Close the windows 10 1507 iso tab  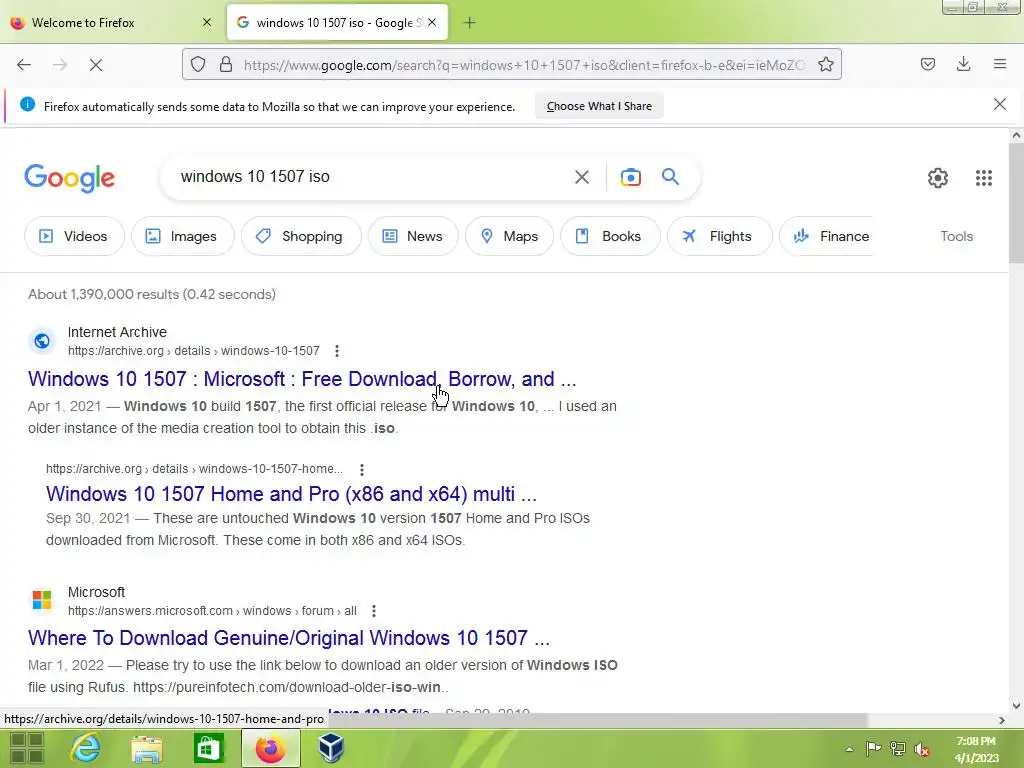click(432, 22)
